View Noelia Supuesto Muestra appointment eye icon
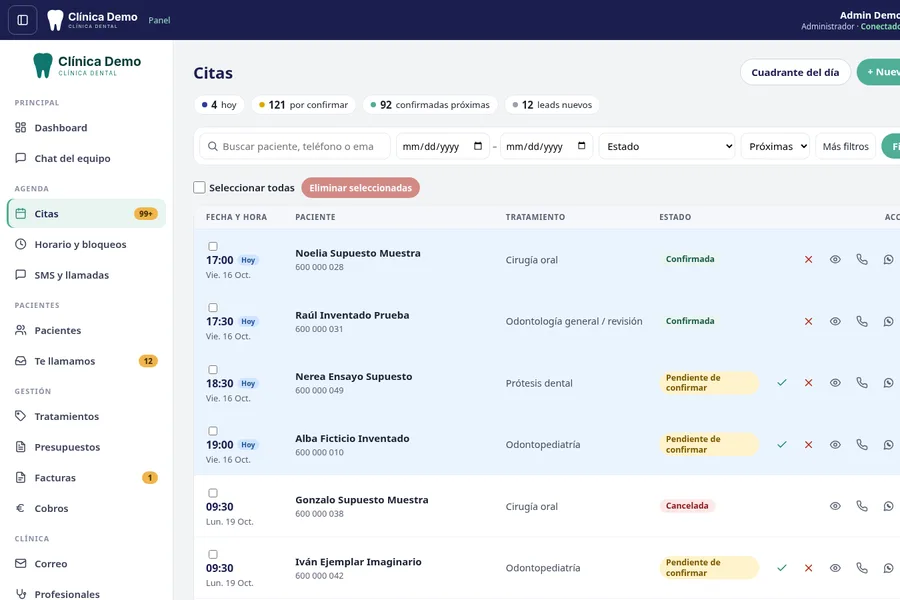 point(835,260)
